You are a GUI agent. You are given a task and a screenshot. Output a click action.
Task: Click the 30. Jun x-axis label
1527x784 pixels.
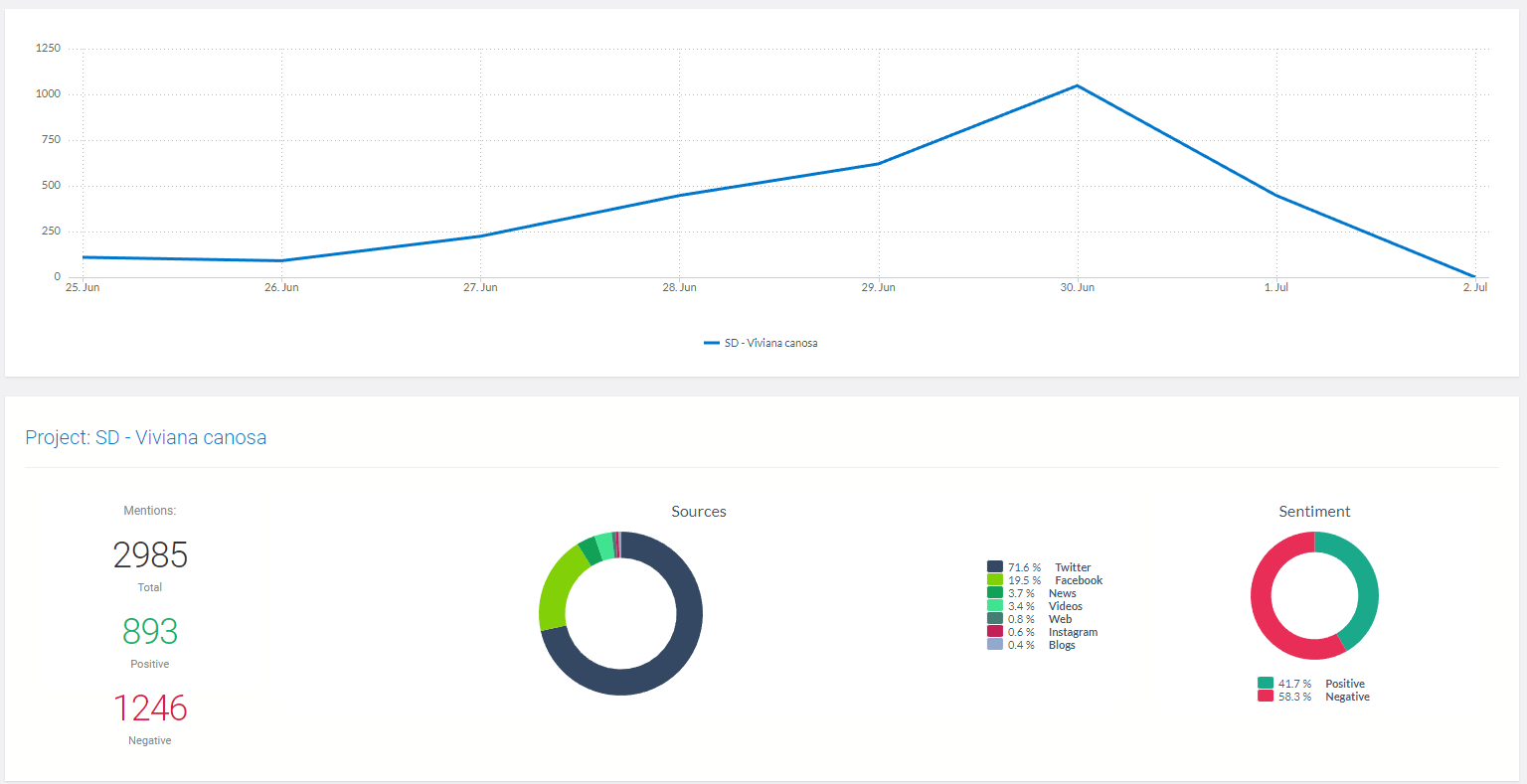coord(1078,287)
